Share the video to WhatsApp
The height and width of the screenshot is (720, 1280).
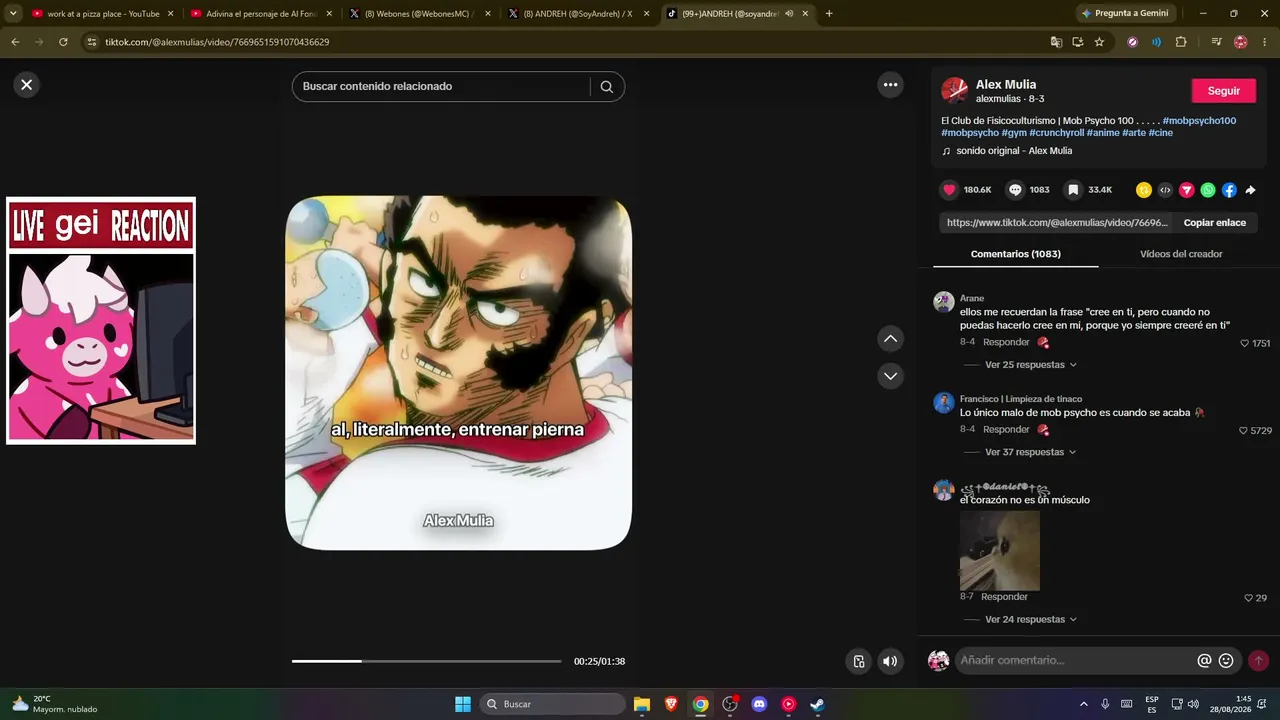pyautogui.click(x=1208, y=190)
